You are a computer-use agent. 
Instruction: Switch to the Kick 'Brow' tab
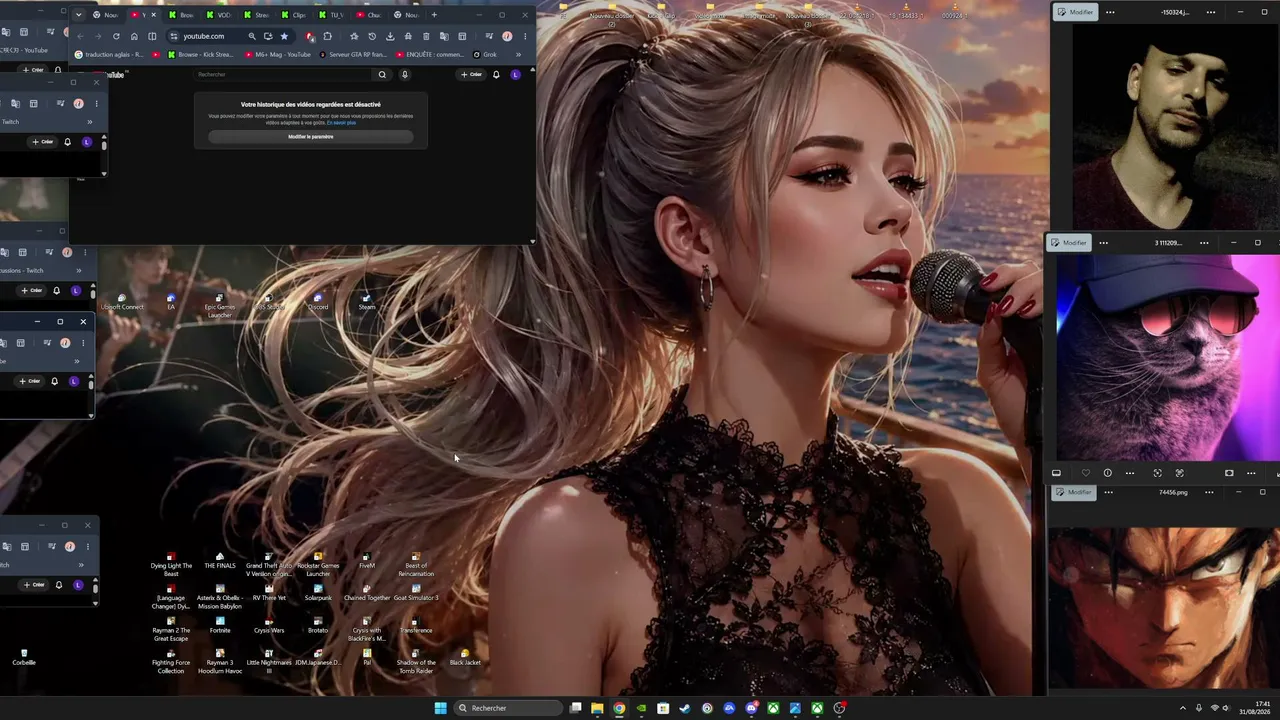click(182, 15)
